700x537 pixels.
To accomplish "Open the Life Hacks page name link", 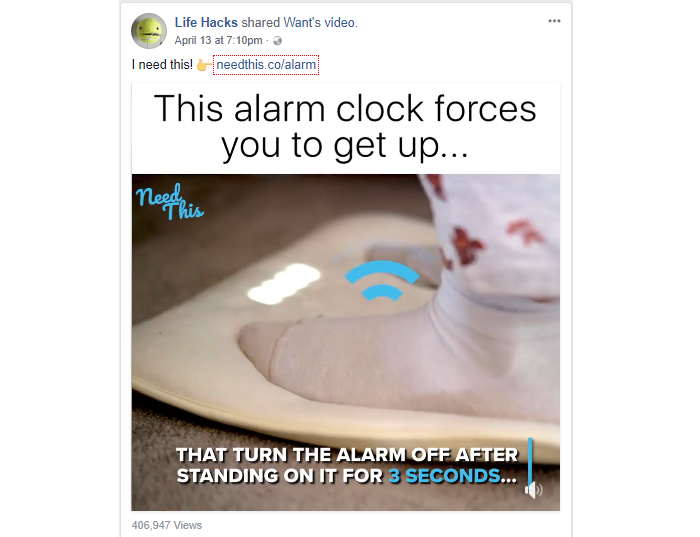I will tap(206, 22).
